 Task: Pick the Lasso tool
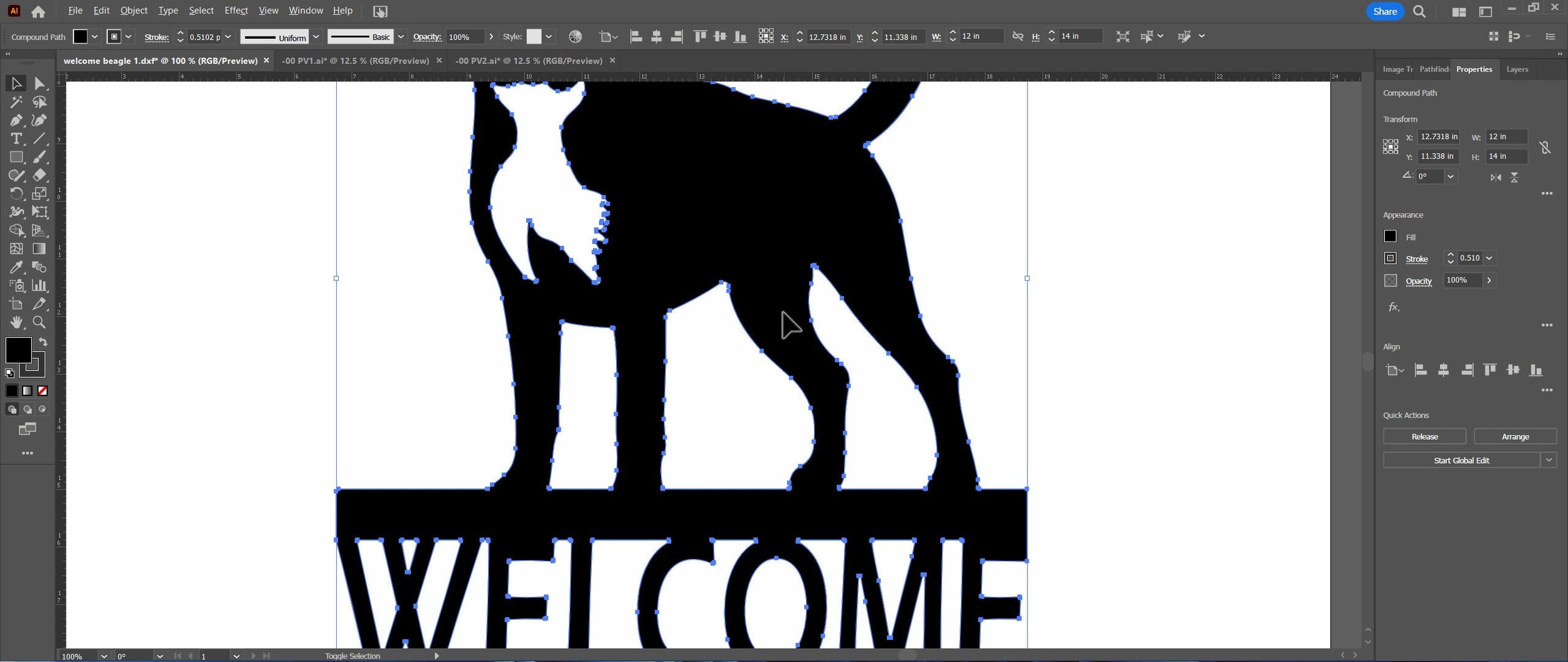click(x=40, y=102)
